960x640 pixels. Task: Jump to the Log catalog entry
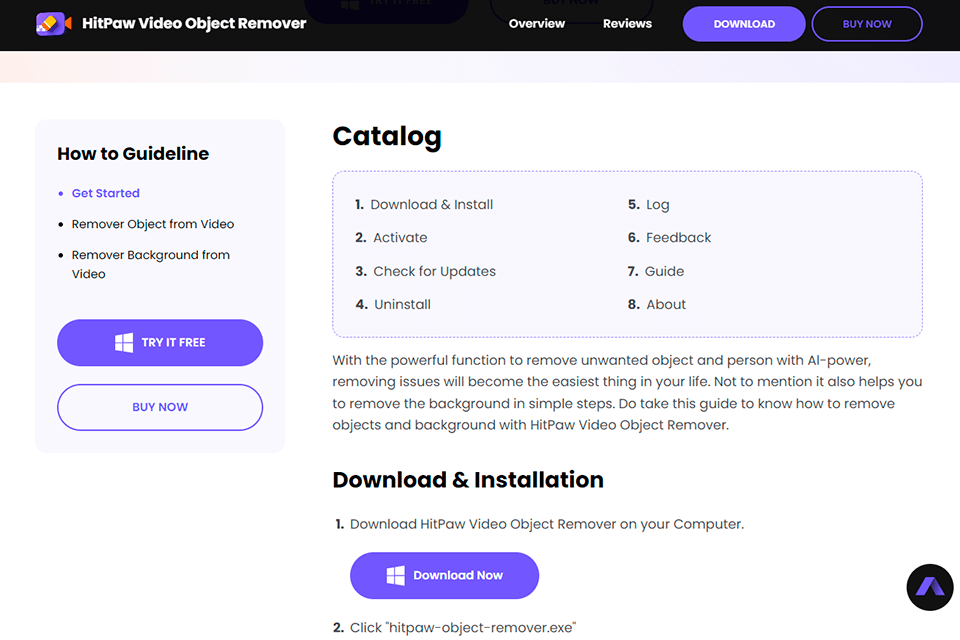pyautogui.click(x=657, y=204)
